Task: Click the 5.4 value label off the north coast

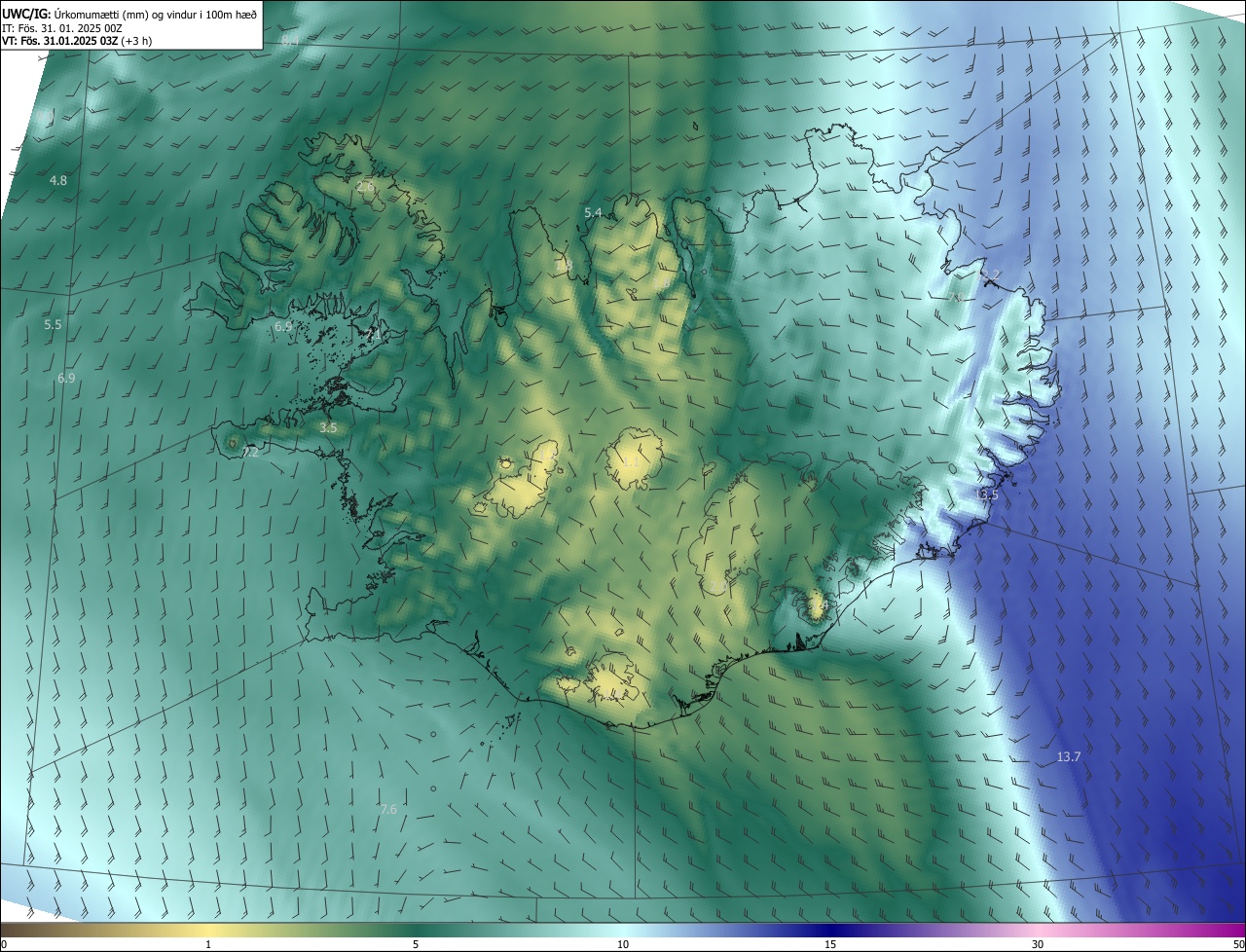Action: click(x=593, y=212)
